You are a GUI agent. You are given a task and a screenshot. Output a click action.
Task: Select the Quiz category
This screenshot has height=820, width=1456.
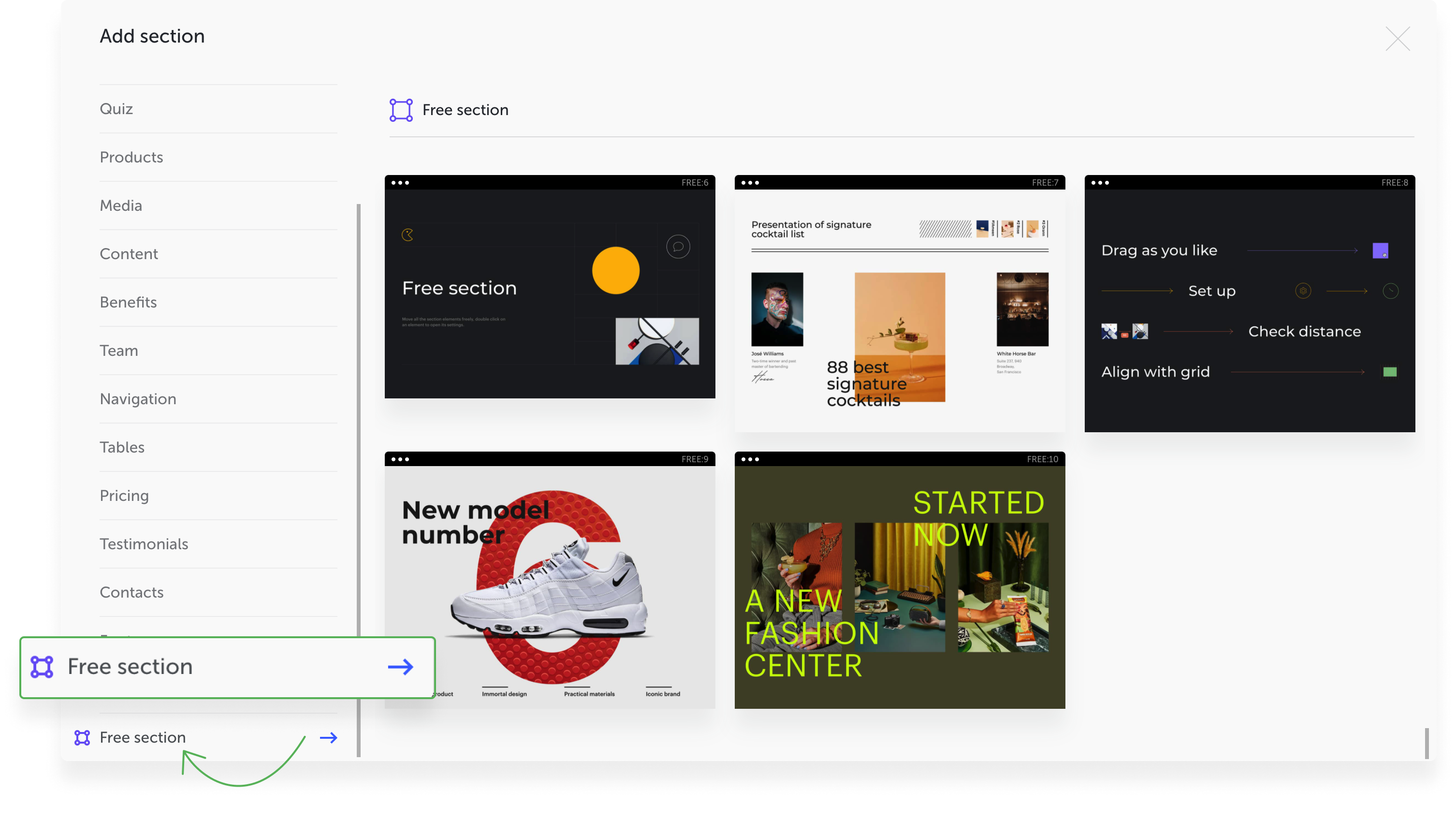(x=116, y=109)
